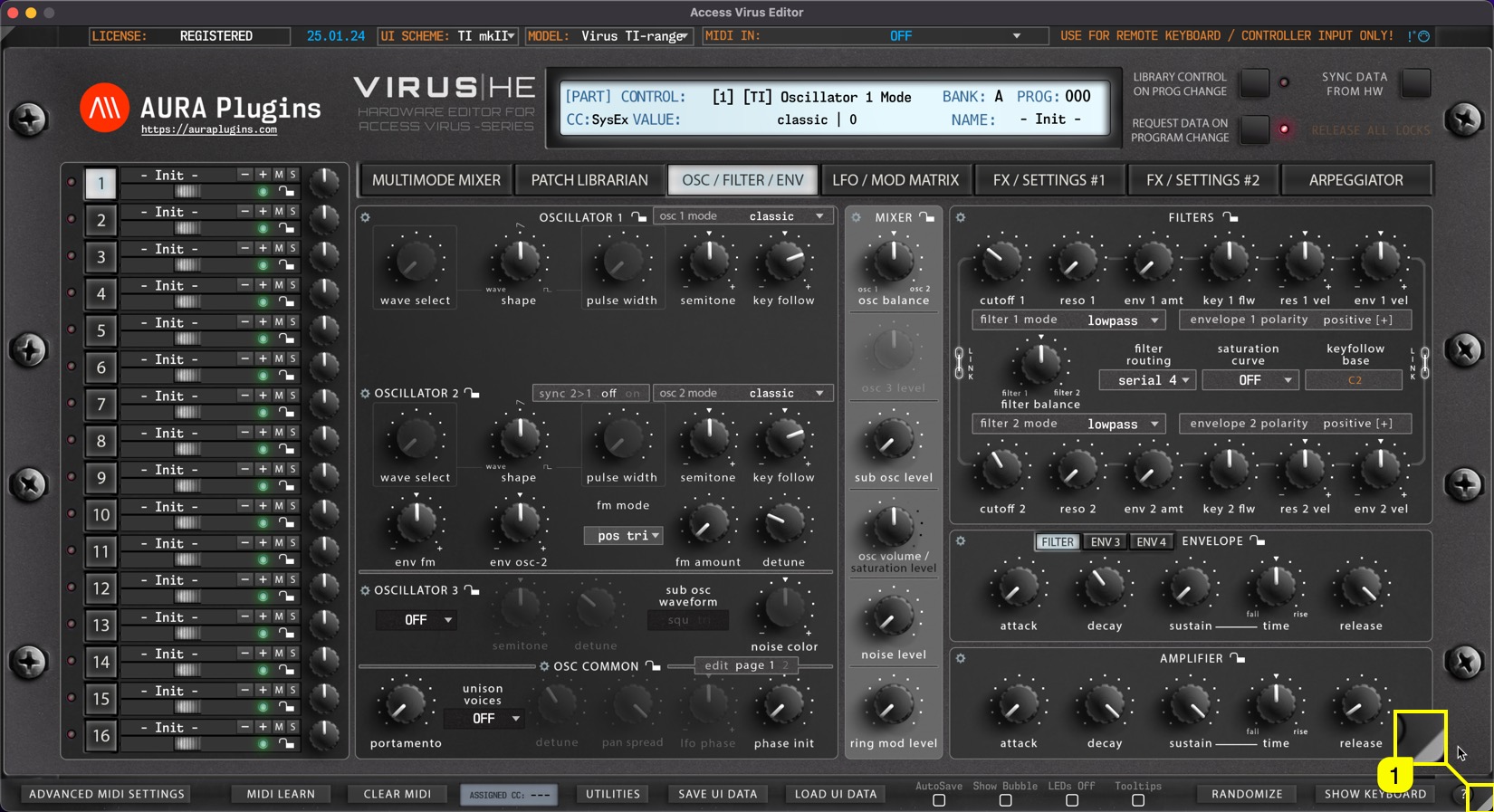Screen dimensions: 1494x812
Task: Switch to the LFO / MOD MATRIX tab
Action: pyautogui.click(x=895, y=180)
